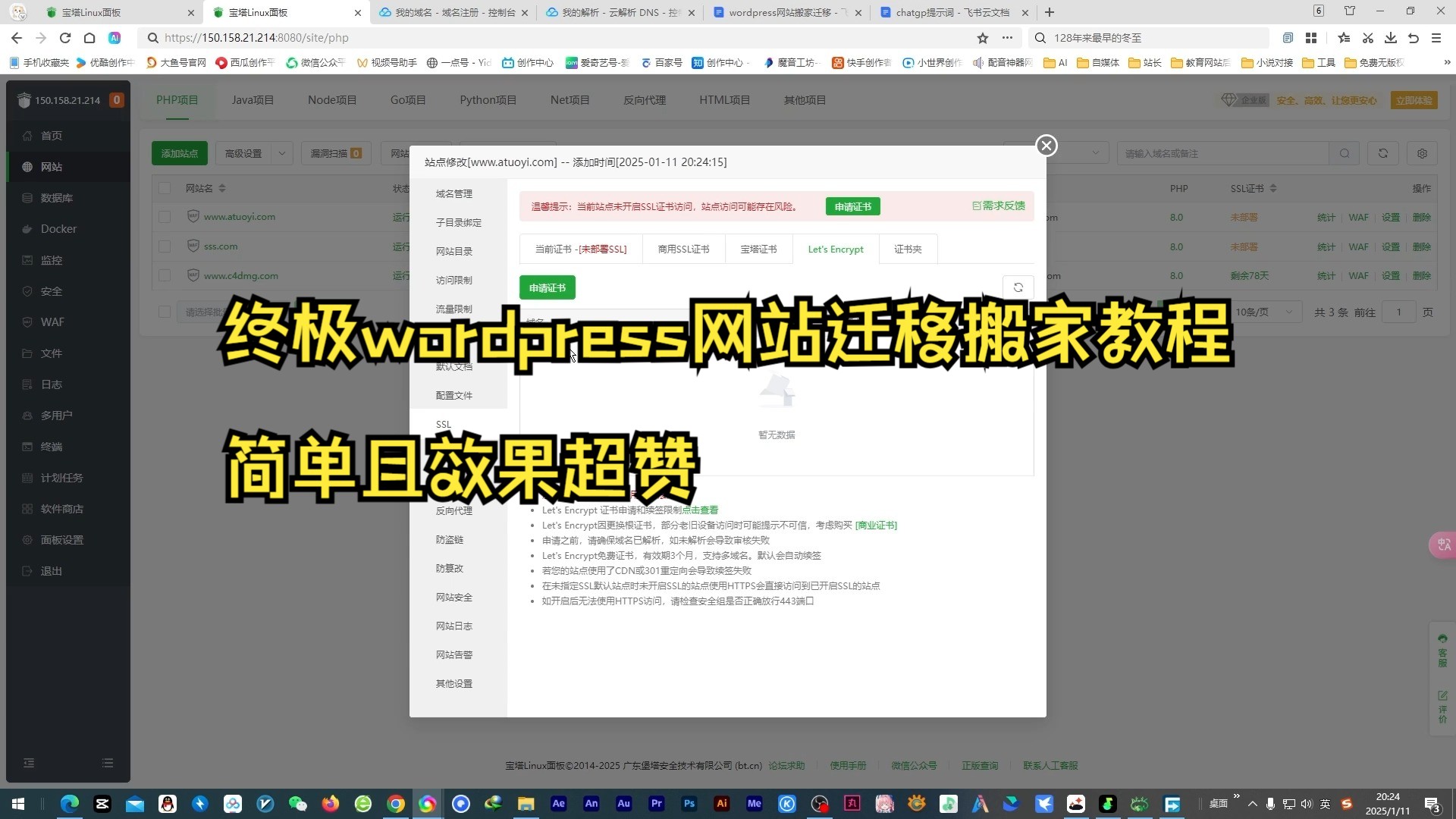Select the 宝塔证书 tab
The height and width of the screenshot is (819, 1456).
[758, 249]
